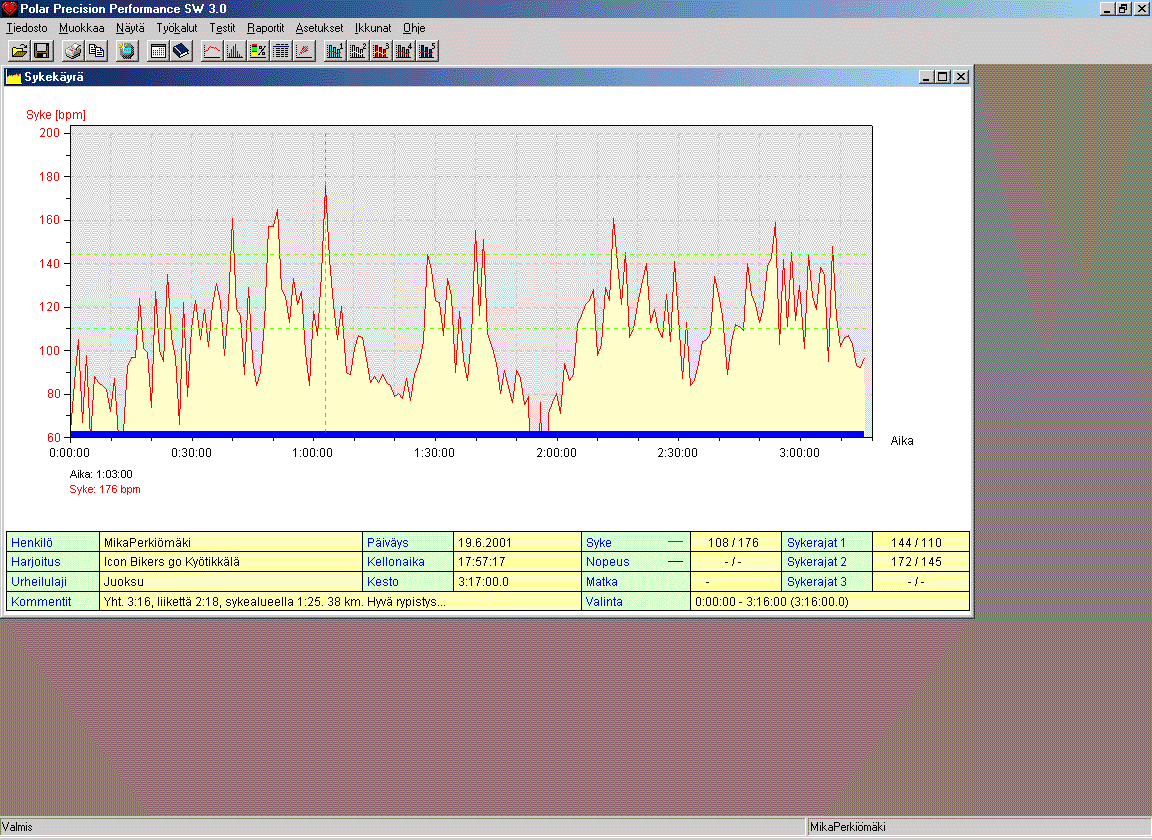The image size is (1152, 840).
Task: Click the floppy disk save icon
Action: point(42,51)
